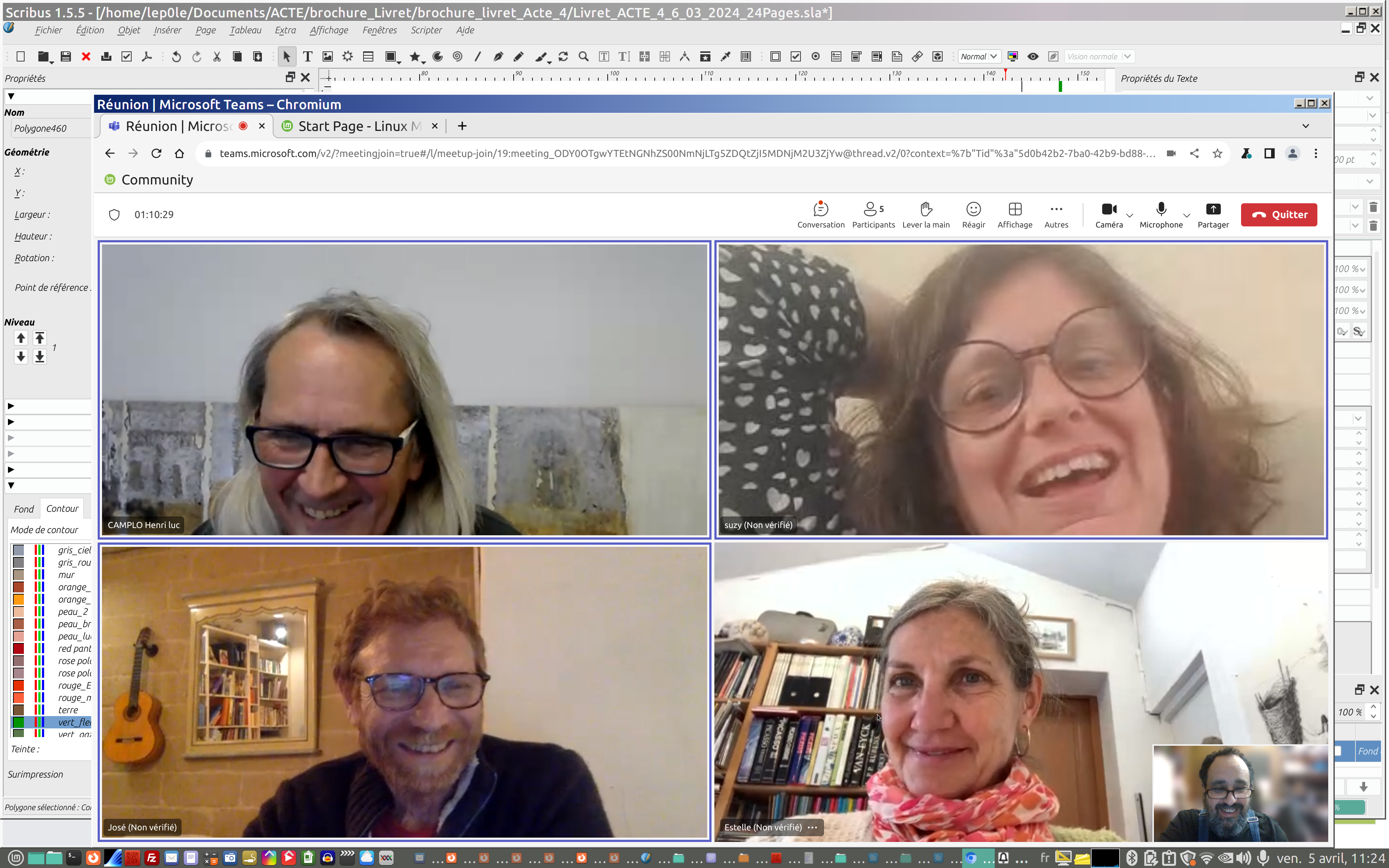The height and width of the screenshot is (868, 1389).
Task: Toggle the preview mode eye icon
Action: (1033, 56)
